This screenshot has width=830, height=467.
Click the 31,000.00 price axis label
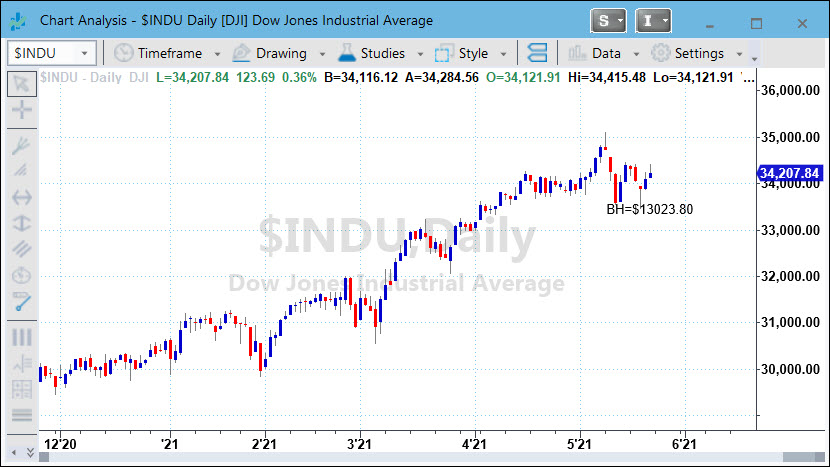coord(790,322)
